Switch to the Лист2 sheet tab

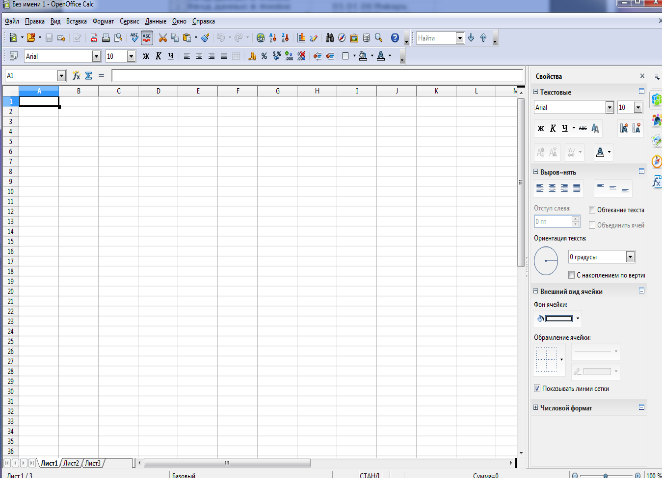coord(71,463)
